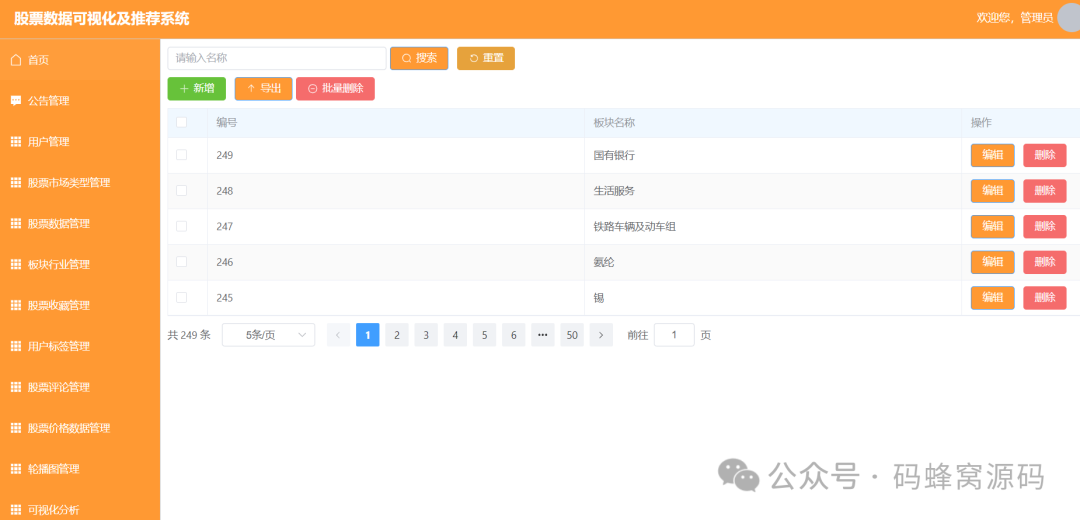Open 可视化分析 menu item
Screen dimensions: 1080x520
pos(80,510)
